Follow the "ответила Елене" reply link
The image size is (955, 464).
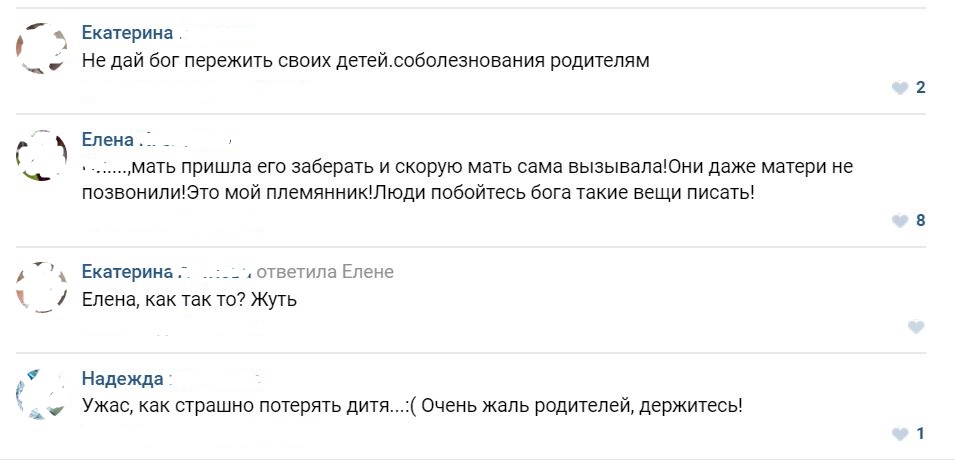(x=326, y=272)
